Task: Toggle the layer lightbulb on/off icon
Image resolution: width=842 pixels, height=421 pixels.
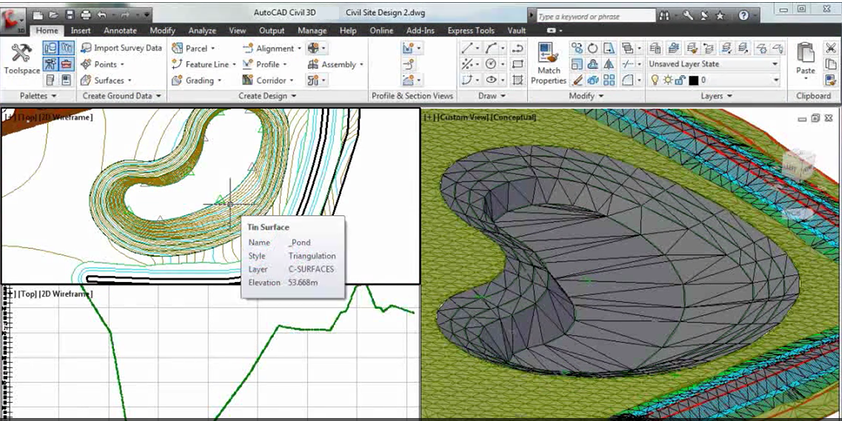Action: [x=655, y=80]
